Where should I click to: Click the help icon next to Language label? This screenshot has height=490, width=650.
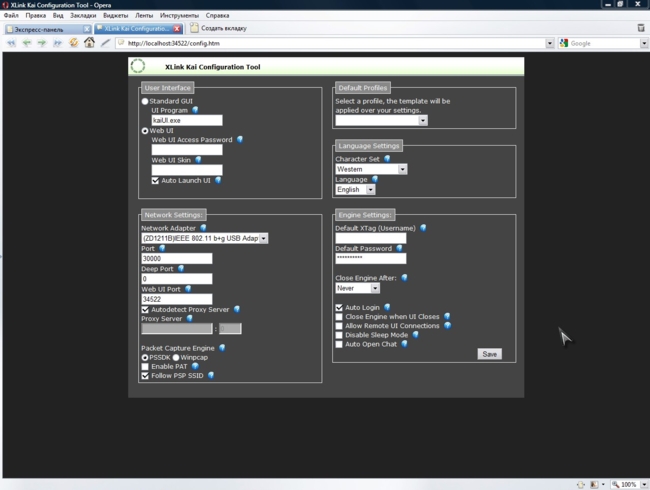375,179
